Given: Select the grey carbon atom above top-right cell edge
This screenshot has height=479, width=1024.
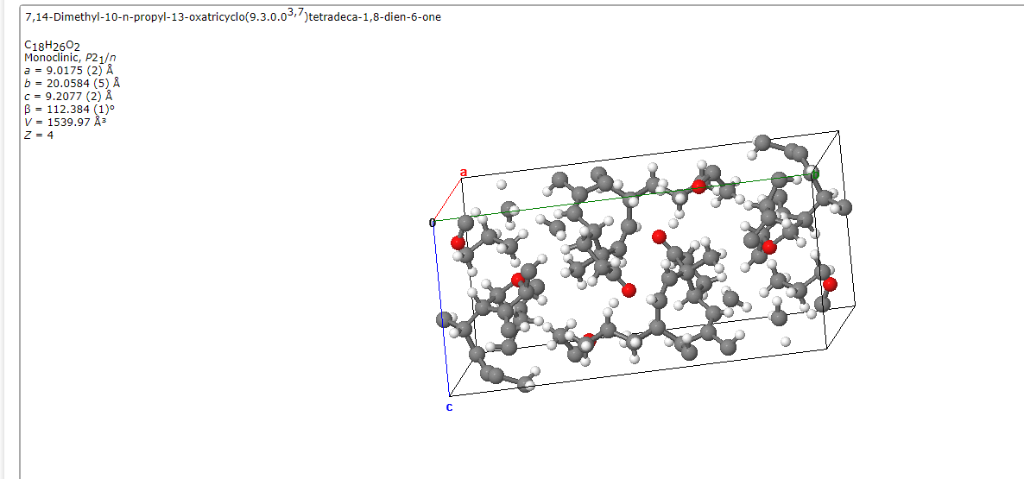Looking at the screenshot, I should tap(763, 142).
